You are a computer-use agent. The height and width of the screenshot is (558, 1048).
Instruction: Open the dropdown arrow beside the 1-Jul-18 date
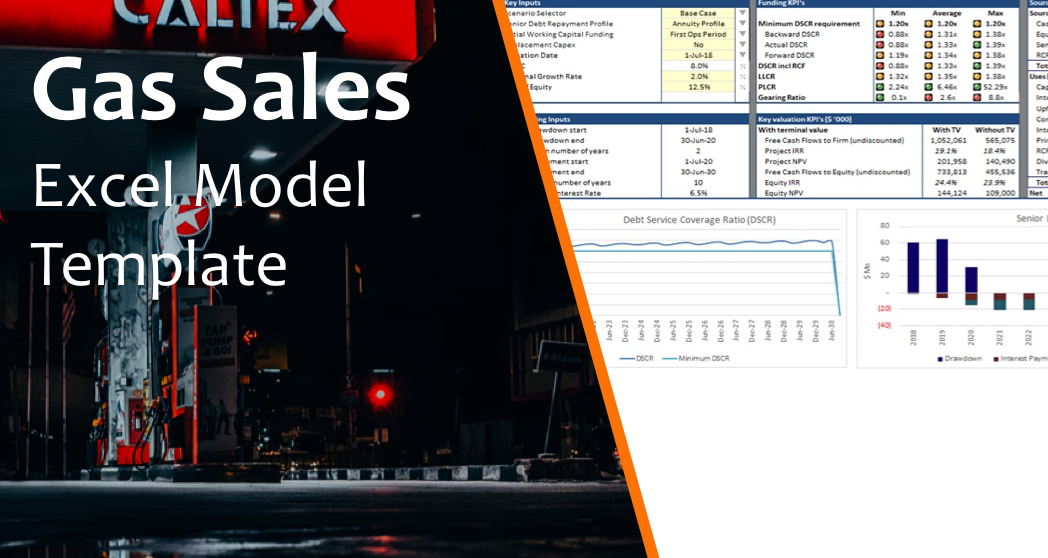[743, 55]
